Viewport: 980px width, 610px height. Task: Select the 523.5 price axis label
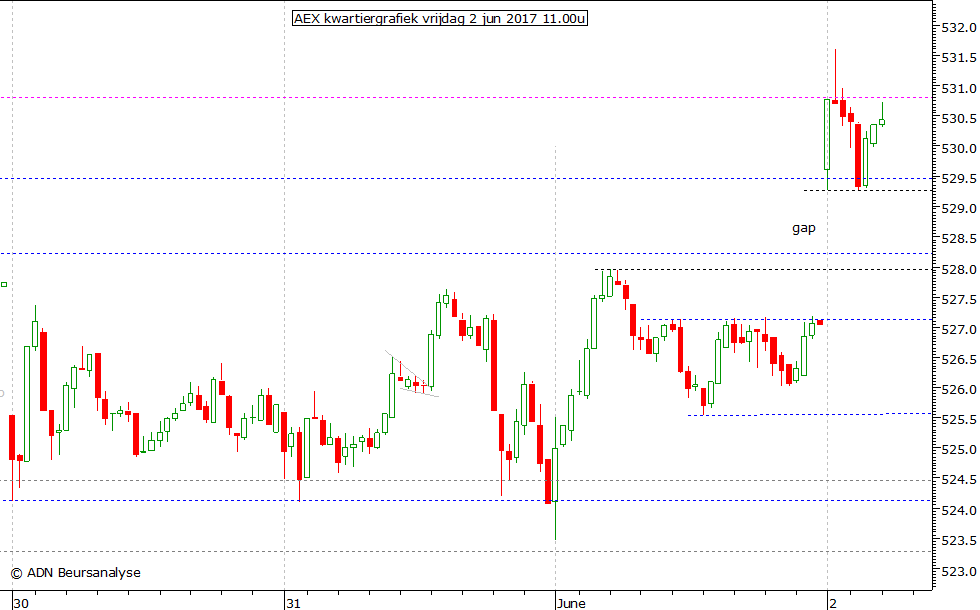point(959,541)
